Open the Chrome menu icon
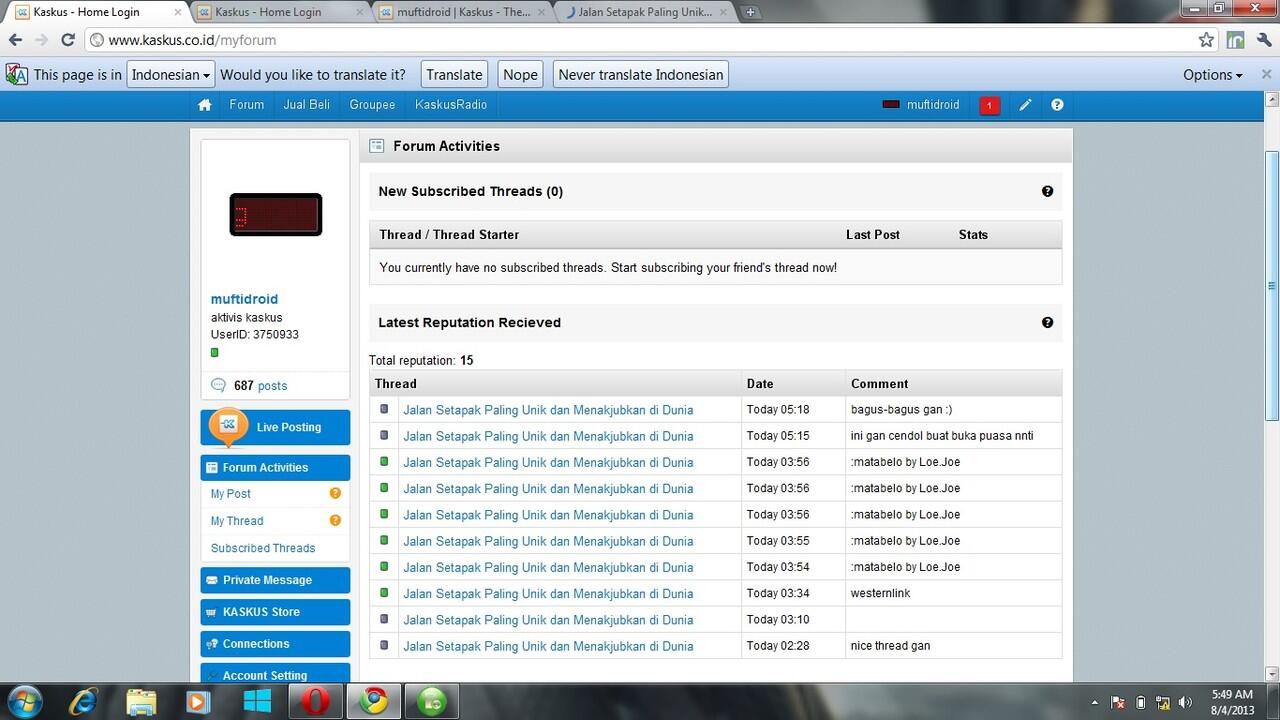Screen dimensions: 1280x720 pos(1264,40)
